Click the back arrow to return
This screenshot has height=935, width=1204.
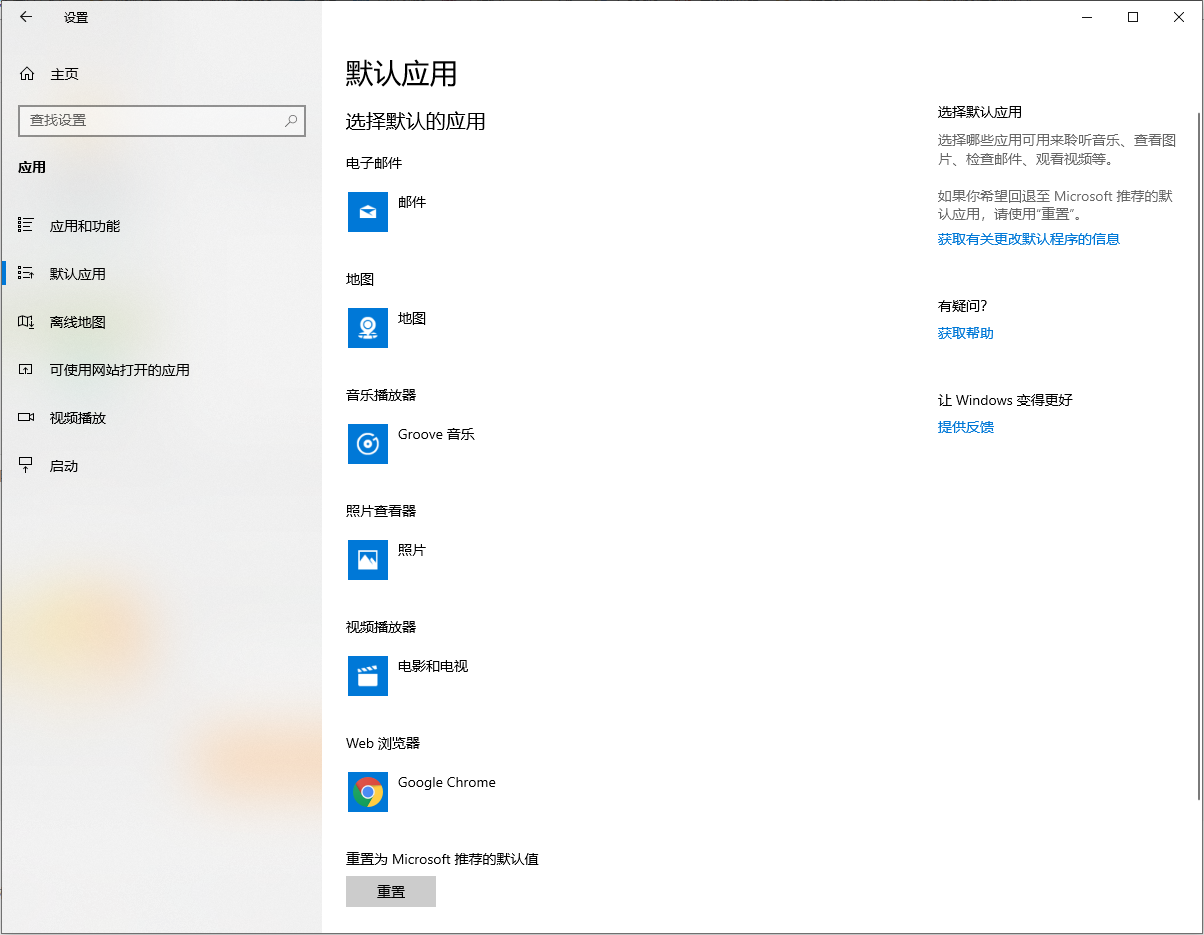pos(25,17)
